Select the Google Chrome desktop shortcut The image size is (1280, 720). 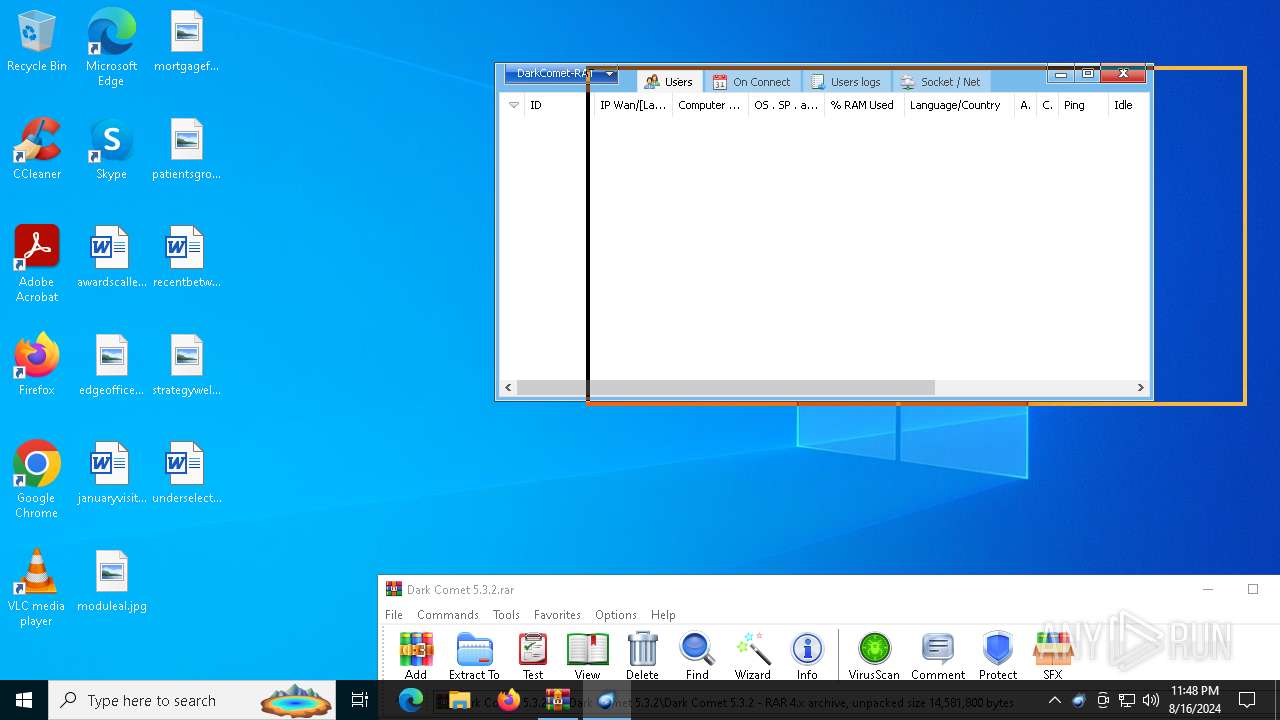pyautogui.click(x=37, y=479)
